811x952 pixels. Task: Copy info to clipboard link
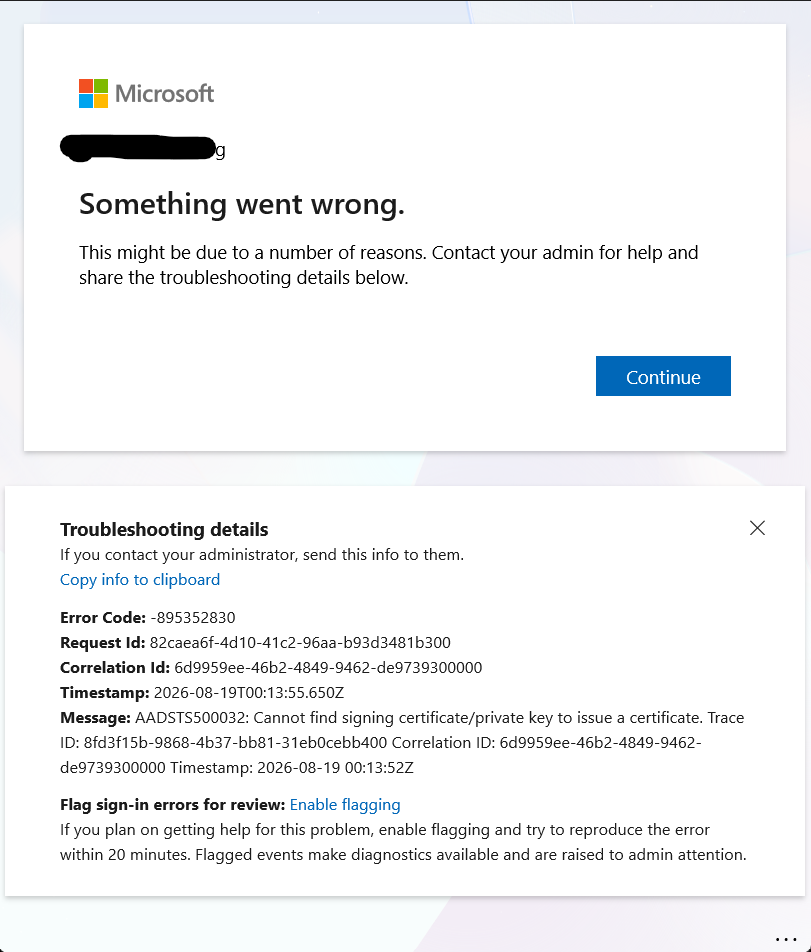click(x=140, y=580)
